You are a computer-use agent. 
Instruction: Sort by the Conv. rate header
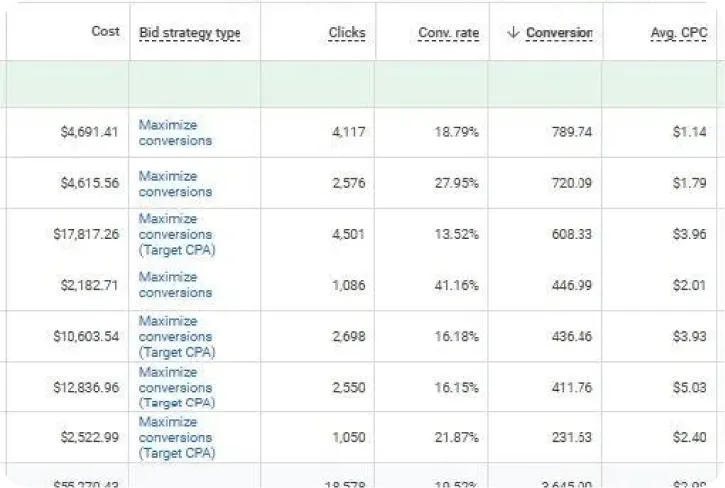click(449, 33)
